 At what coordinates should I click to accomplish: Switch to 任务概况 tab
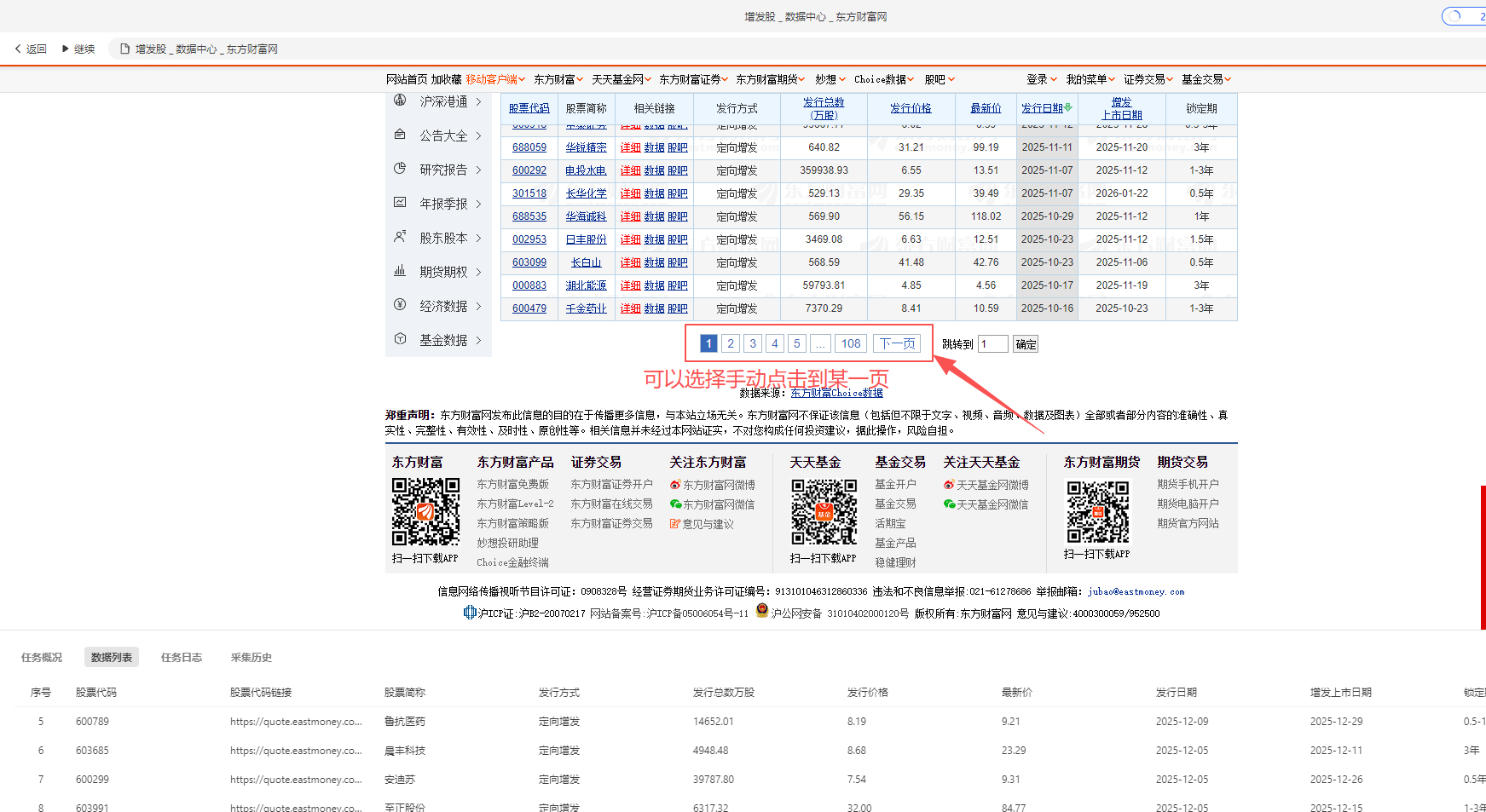tap(42, 657)
